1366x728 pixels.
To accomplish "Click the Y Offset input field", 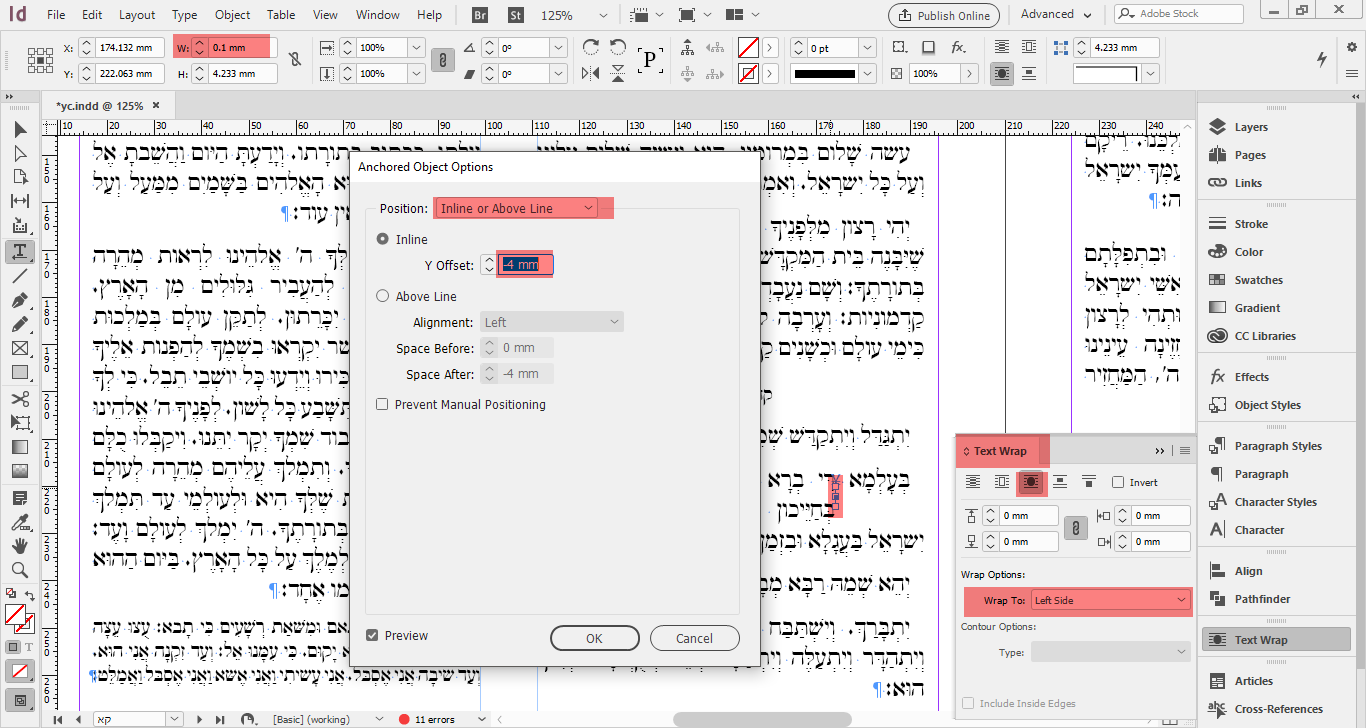I will (525, 265).
